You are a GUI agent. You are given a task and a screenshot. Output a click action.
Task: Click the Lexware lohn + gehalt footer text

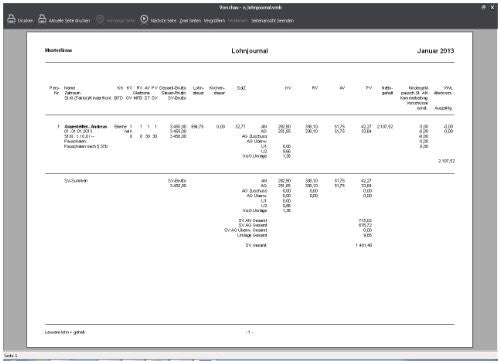pos(65,332)
